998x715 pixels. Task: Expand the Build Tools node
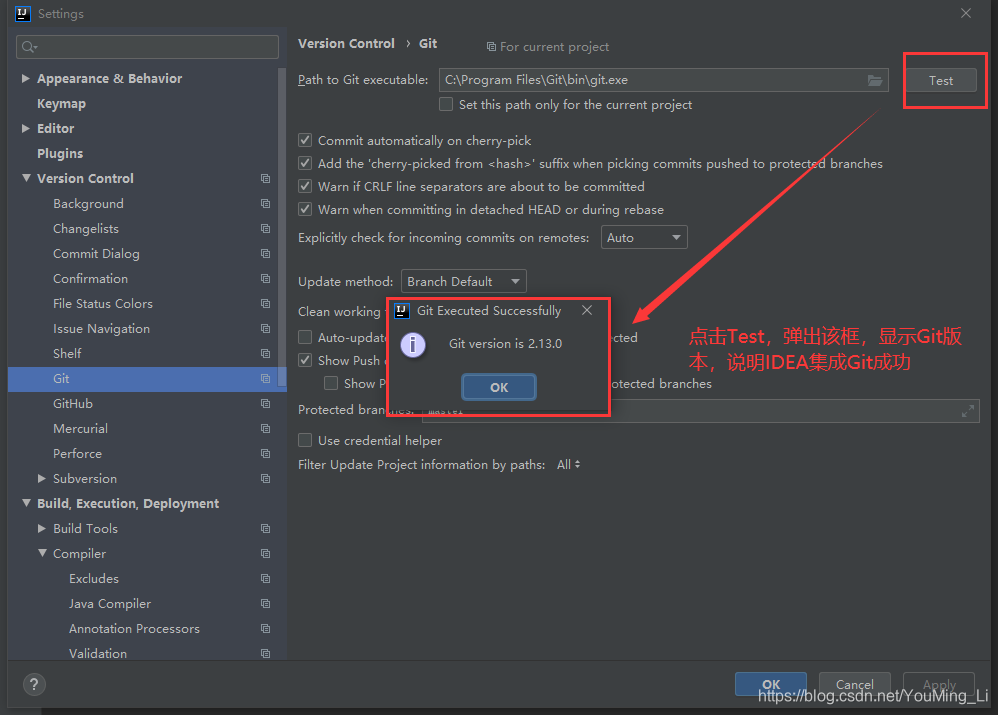click(x=41, y=528)
